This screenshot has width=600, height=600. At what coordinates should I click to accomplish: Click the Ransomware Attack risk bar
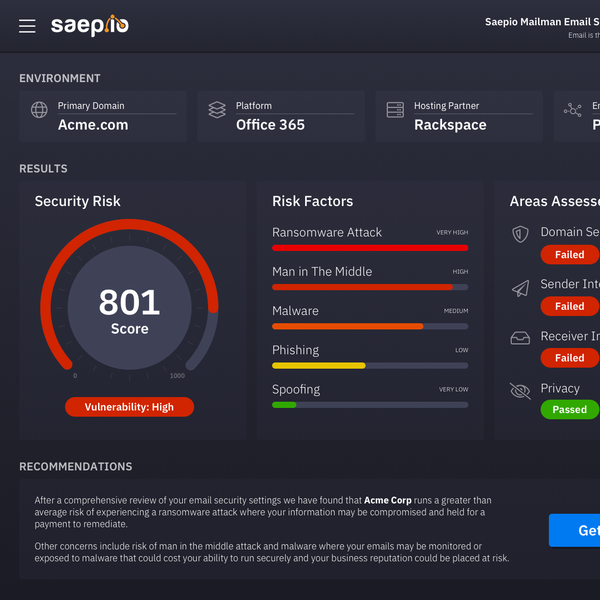click(370, 248)
